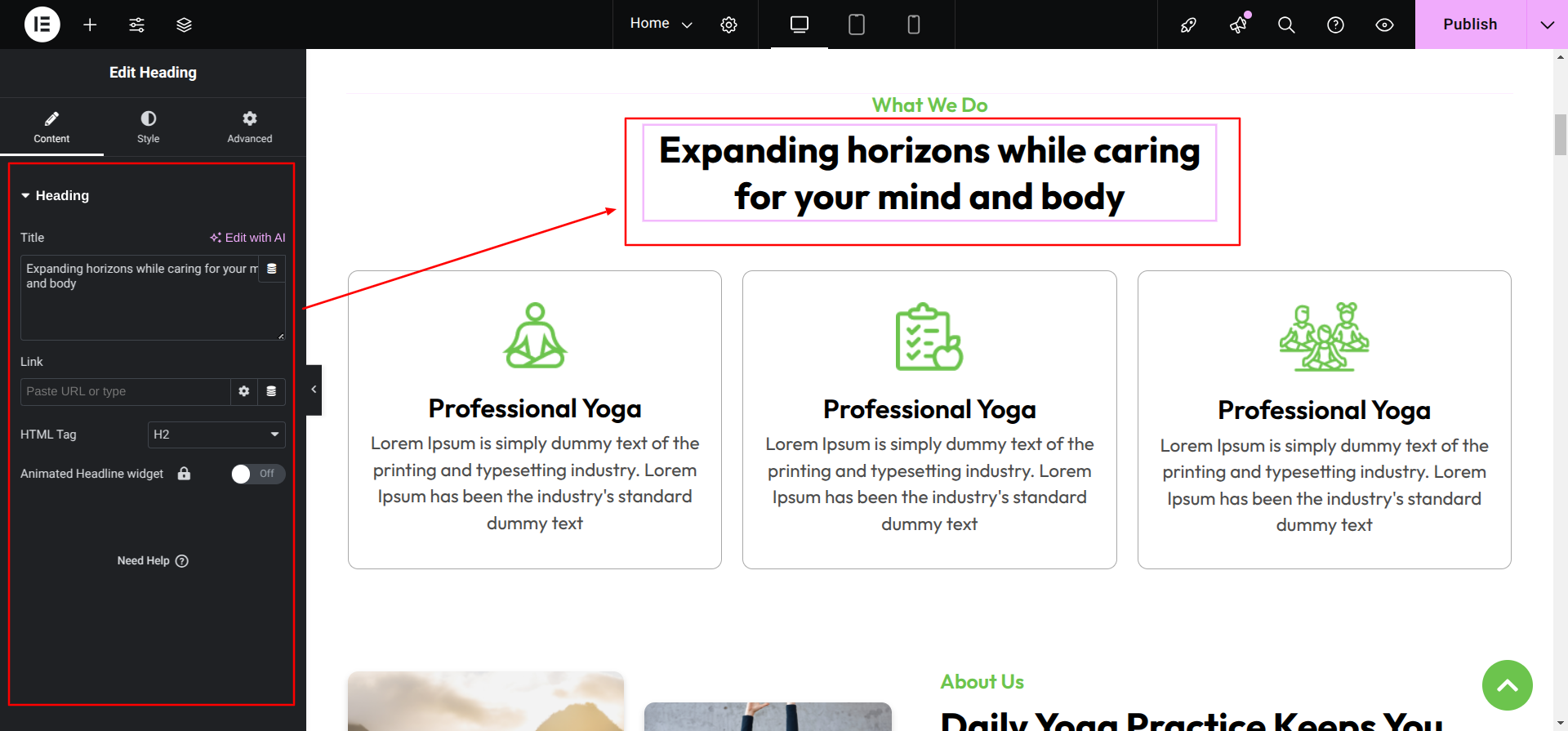Click the Add Element plus icon
The image size is (1568, 731).
click(x=90, y=25)
